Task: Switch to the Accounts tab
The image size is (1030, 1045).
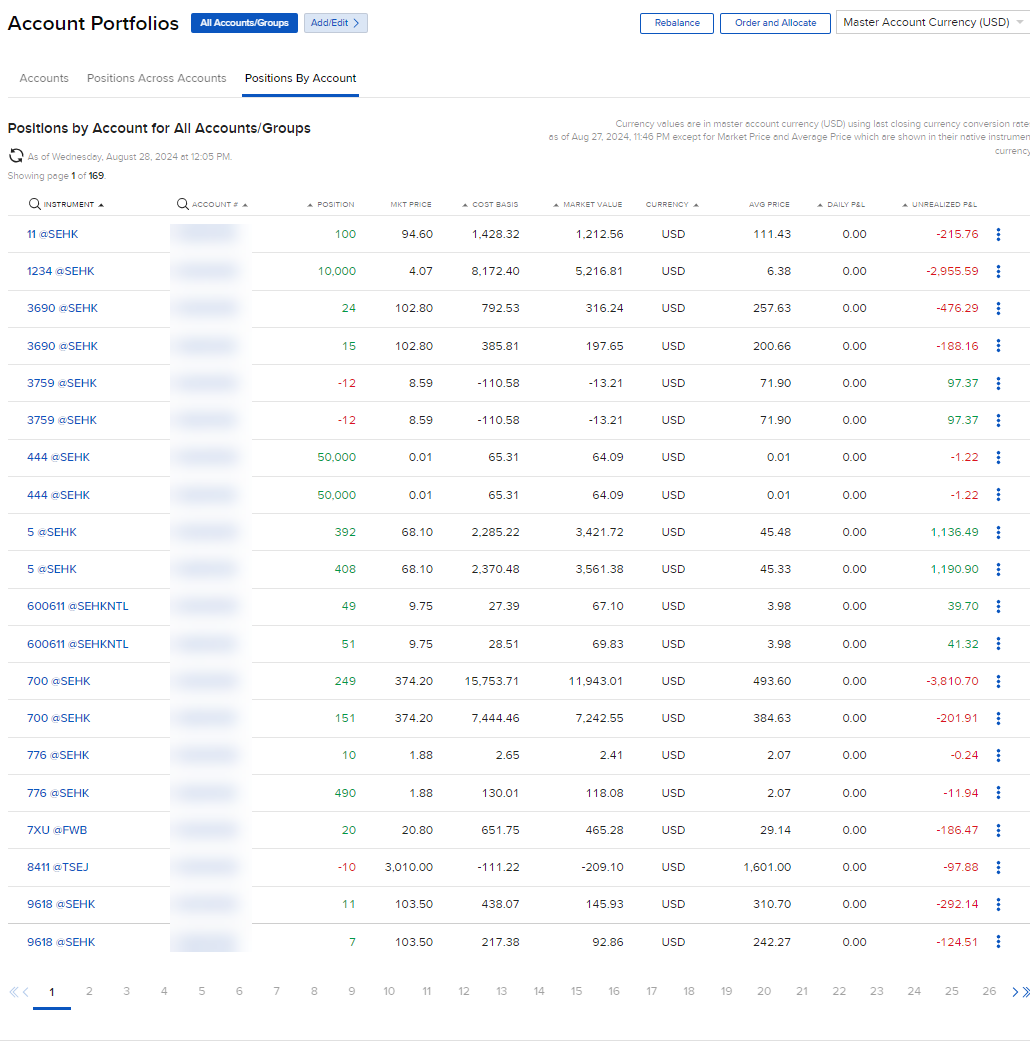Action: [43, 78]
